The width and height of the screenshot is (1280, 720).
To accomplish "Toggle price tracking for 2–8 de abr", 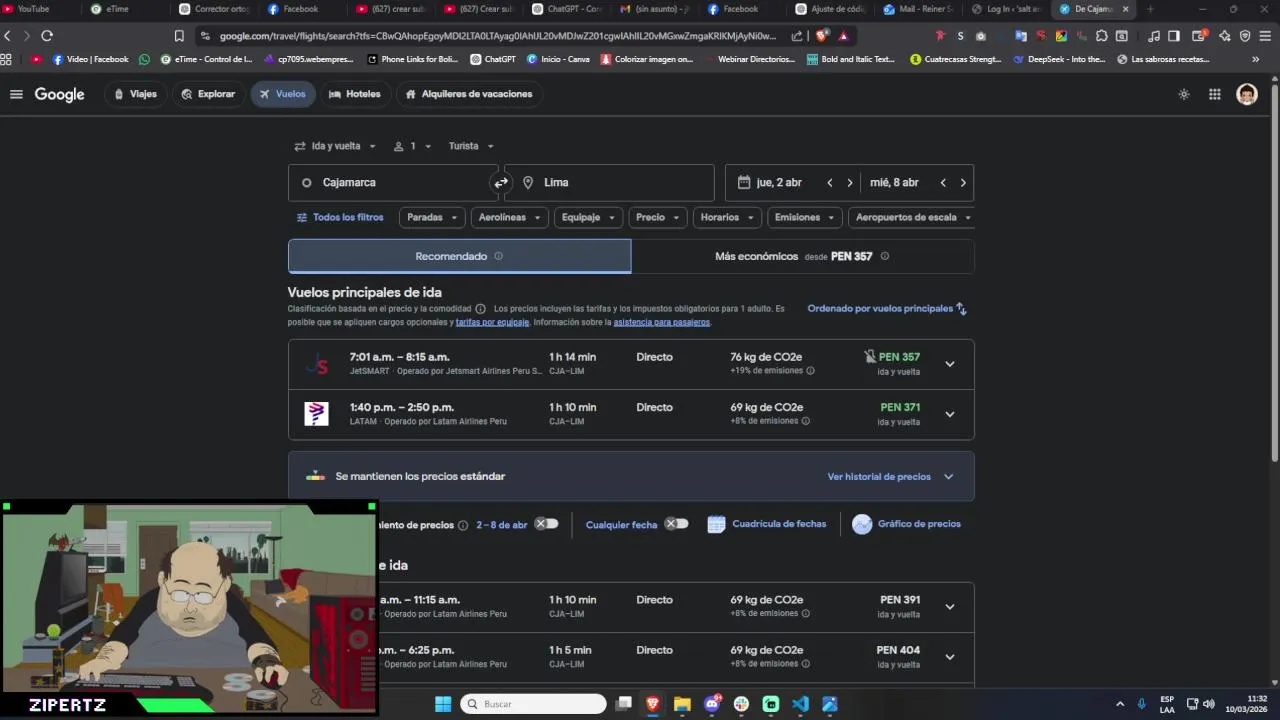I will click(x=546, y=524).
